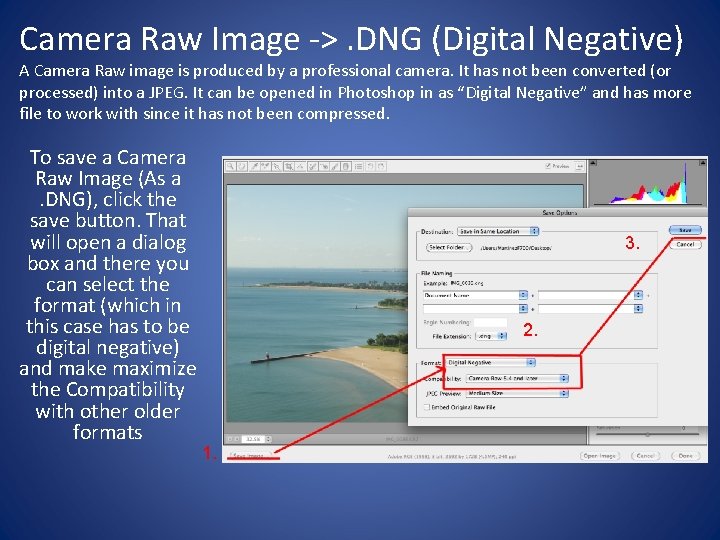Select the Spot Removal tool
Screen dimensions: 720x540
[x=313, y=166]
